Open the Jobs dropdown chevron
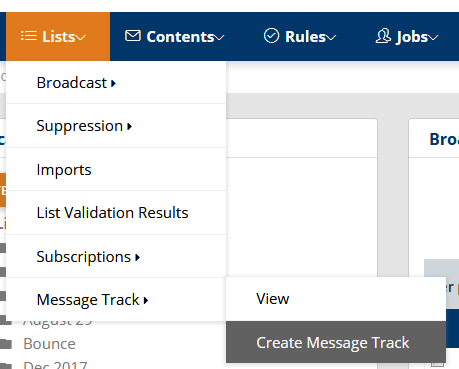The height and width of the screenshot is (369, 459). [433, 38]
